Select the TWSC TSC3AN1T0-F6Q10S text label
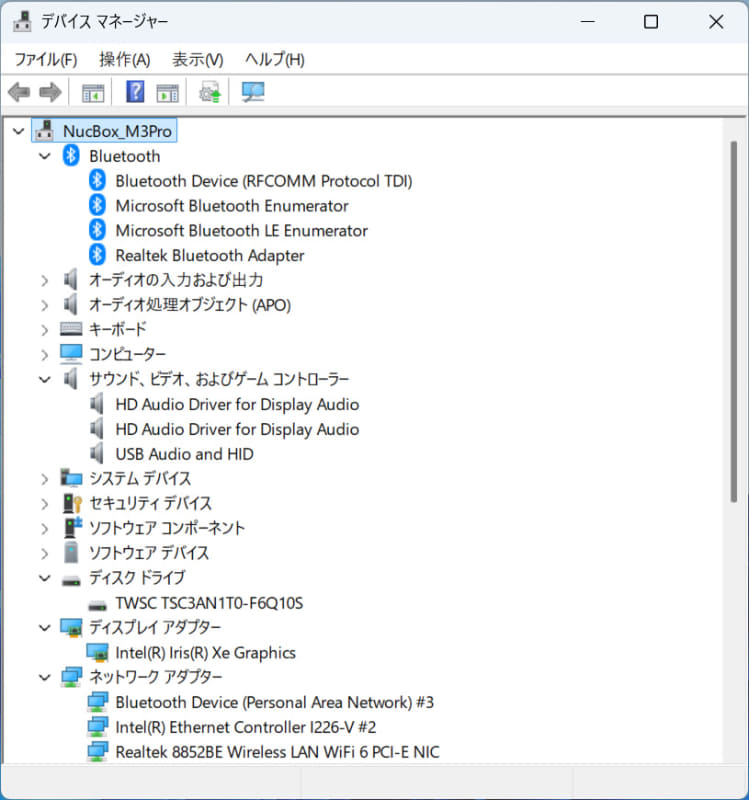Image resolution: width=749 pixels, height=800 pixels. click(x=209, y=603)
